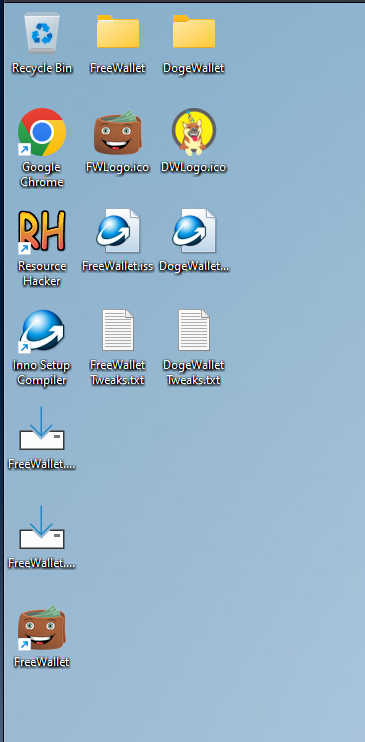Select the FreeWallet installer just above the wallet shortcut
The width and height of the screenshot is (365, 742).
42,527
